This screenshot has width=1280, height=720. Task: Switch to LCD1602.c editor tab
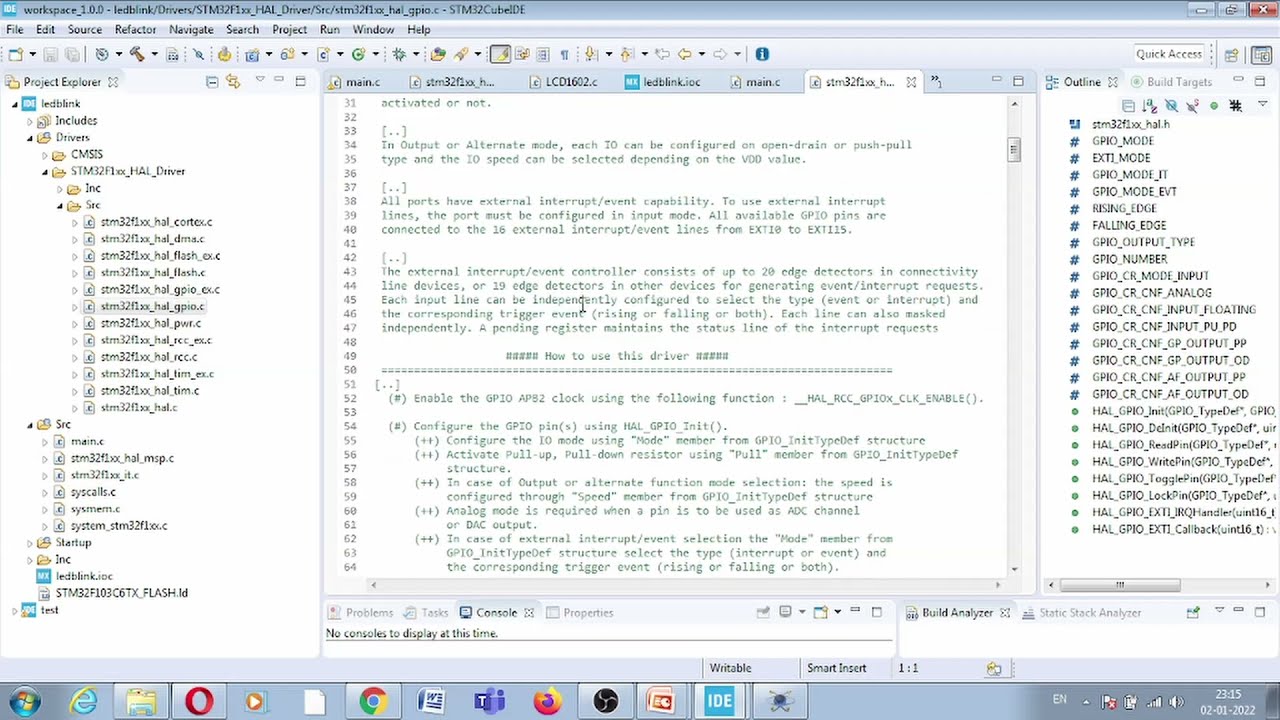pyautogui.click(x=563, y=82)
